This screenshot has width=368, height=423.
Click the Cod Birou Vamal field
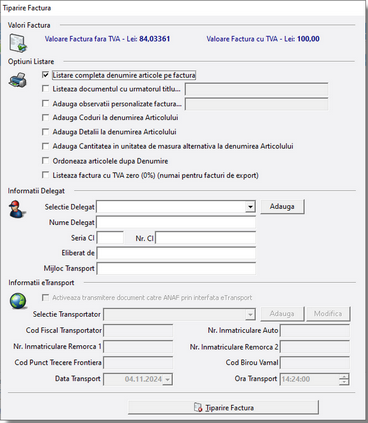315,363
